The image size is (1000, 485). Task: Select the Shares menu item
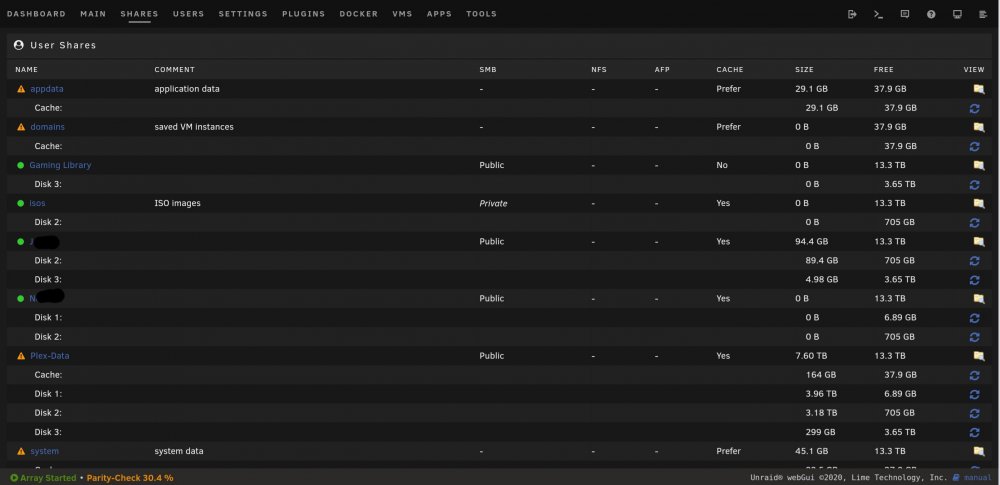[x=140, y=14]
